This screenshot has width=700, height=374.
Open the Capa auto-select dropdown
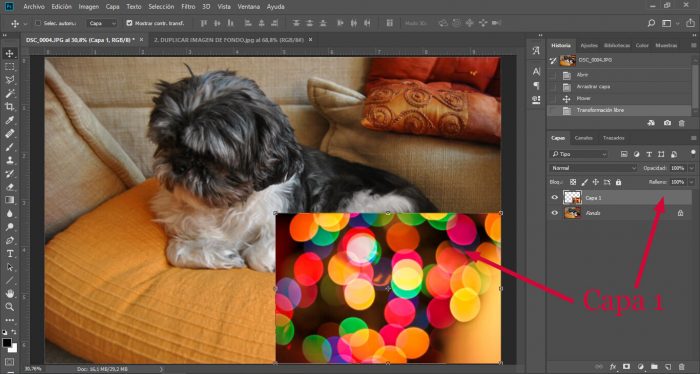pyautogui.click(x=102, y=23)
